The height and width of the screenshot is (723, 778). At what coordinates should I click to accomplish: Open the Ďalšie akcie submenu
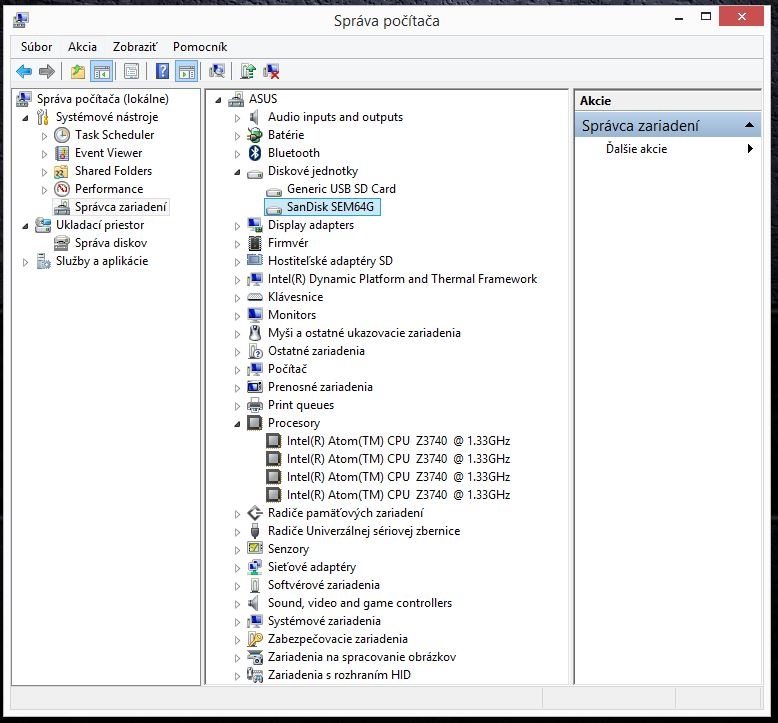[636, 149]
